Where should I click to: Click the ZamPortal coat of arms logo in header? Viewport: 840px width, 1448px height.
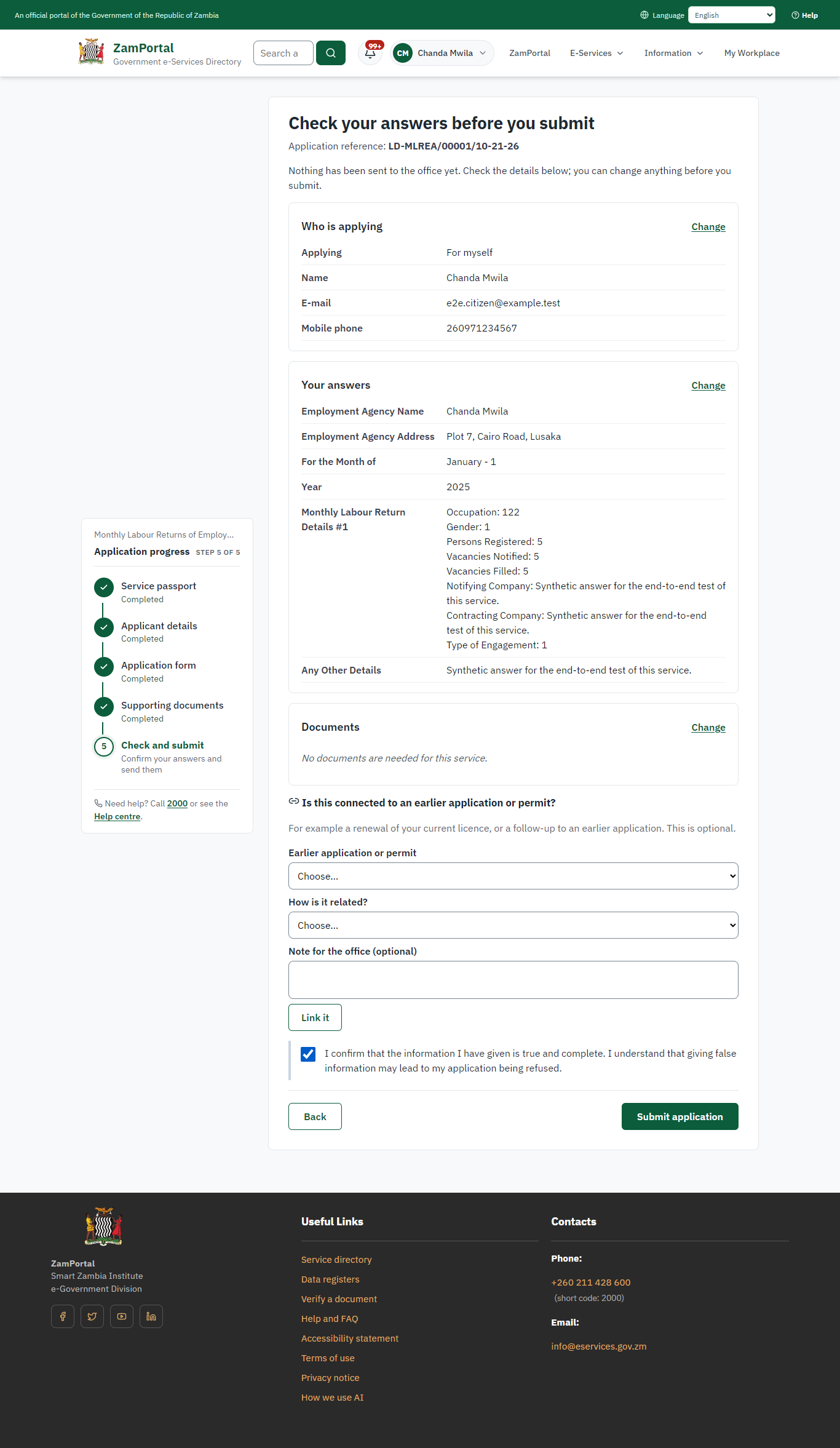[91, 52]
